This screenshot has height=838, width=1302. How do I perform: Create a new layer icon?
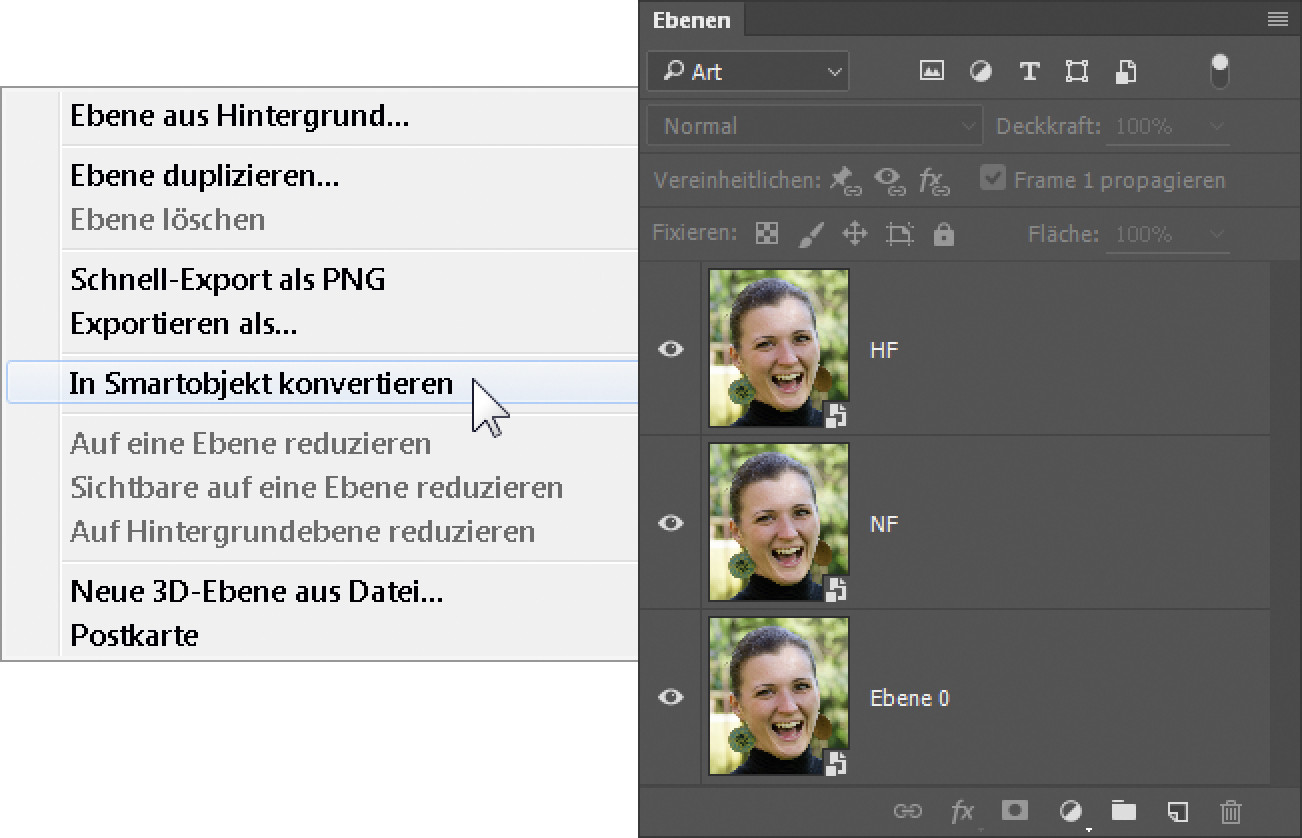coord(1178,810)
